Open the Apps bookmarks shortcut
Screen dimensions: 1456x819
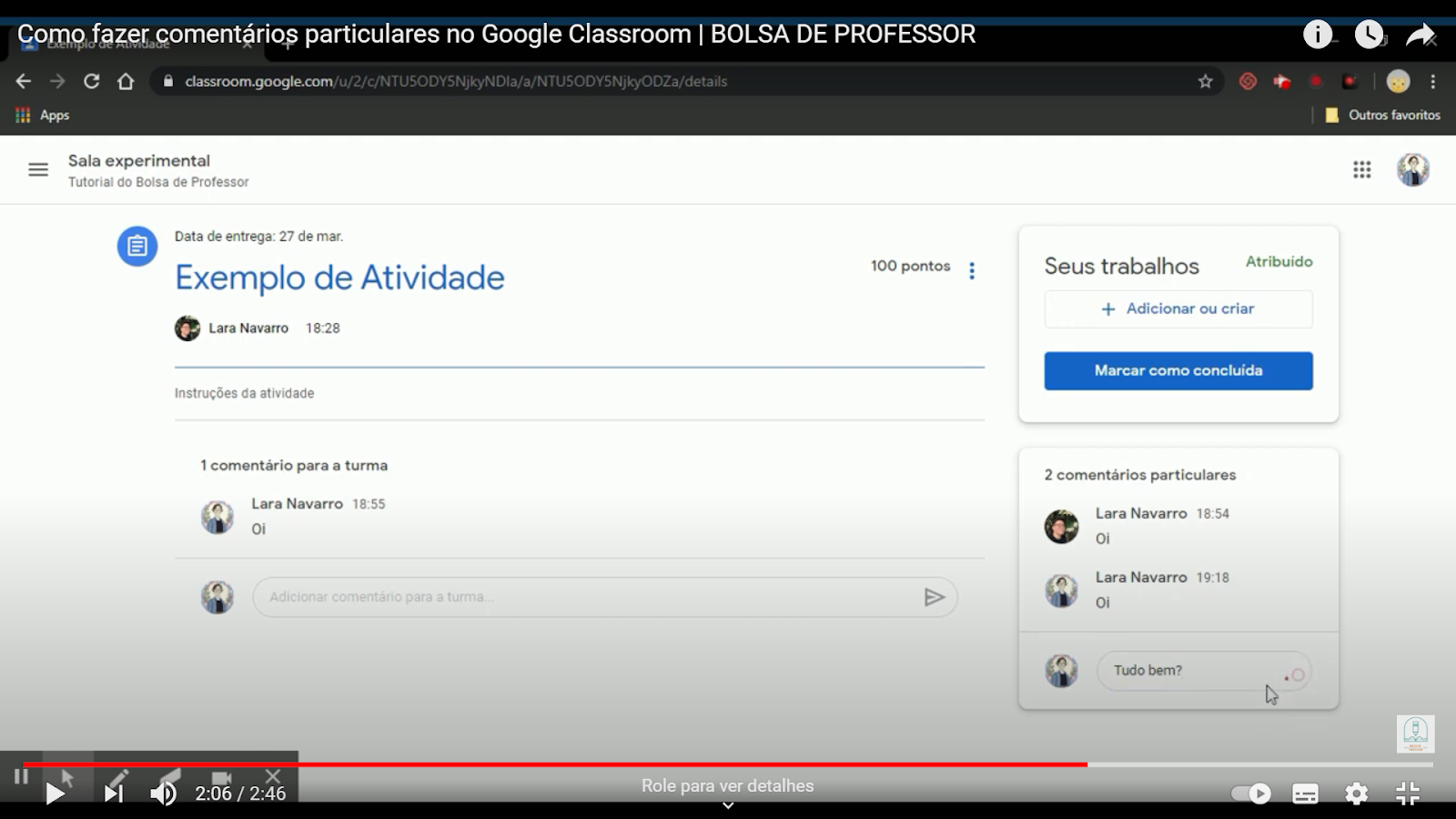tap(42, 115)
